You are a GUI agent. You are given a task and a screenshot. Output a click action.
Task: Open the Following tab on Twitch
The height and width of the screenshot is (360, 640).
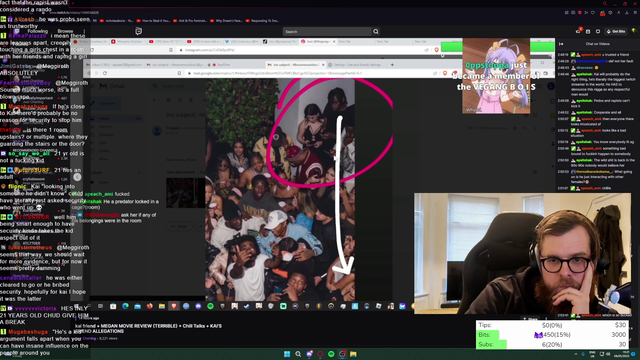38,31
